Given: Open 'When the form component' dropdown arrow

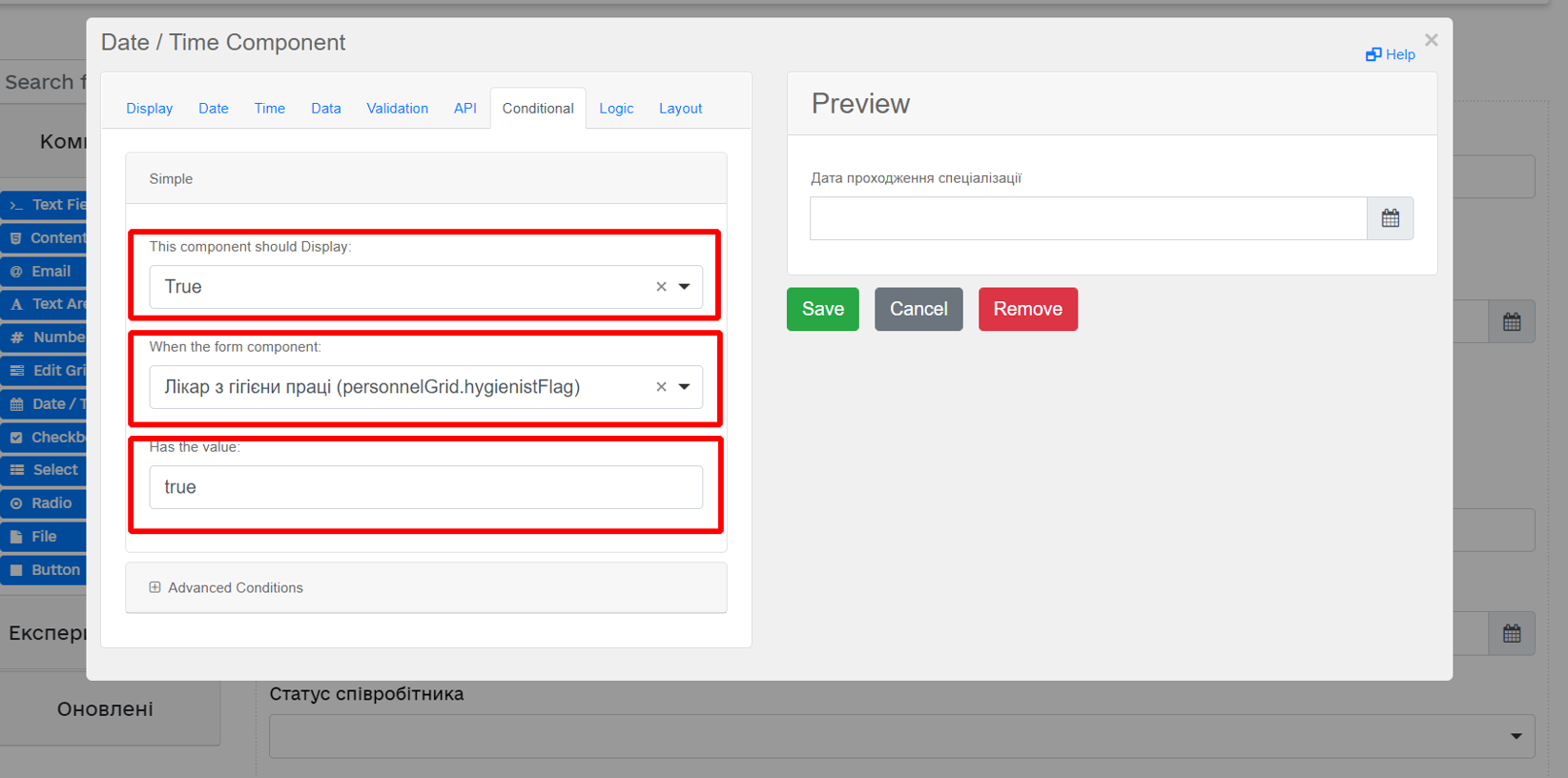Looking at the screenshot, I should coord(684,387).
